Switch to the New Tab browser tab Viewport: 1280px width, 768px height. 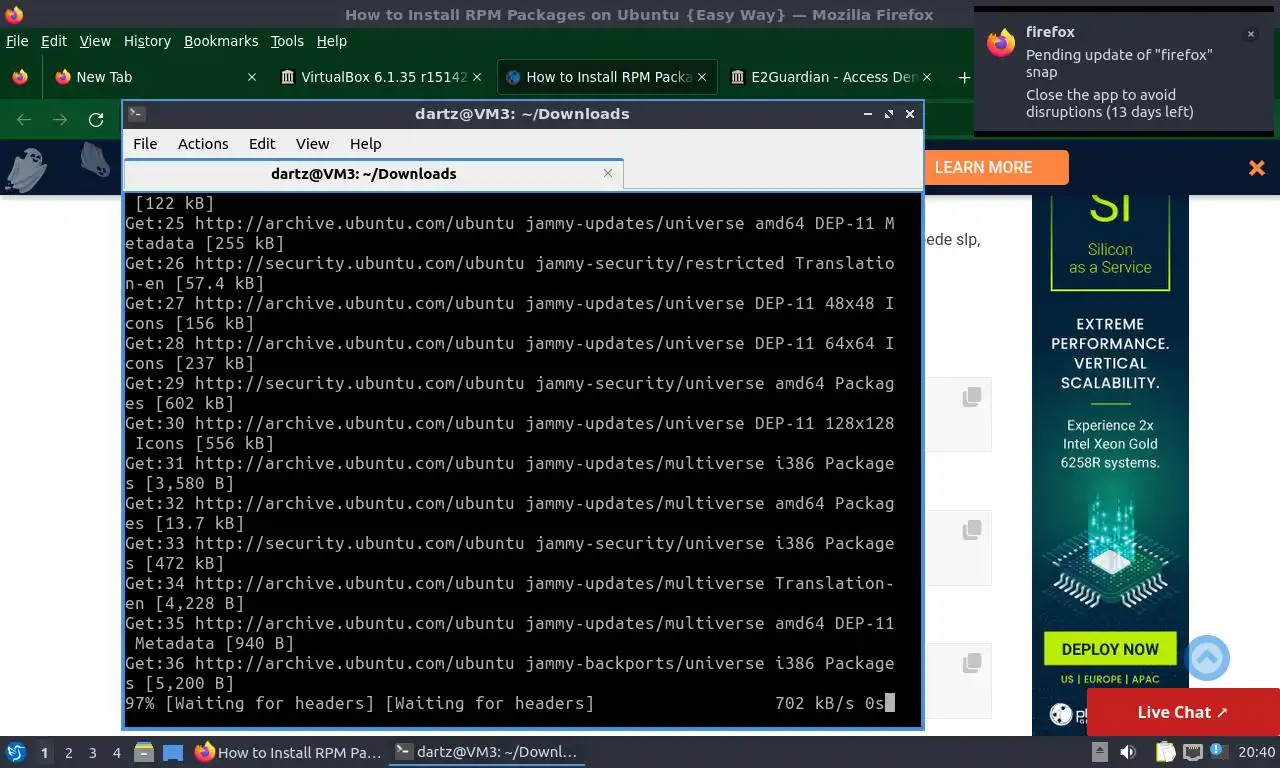(155, 77)
